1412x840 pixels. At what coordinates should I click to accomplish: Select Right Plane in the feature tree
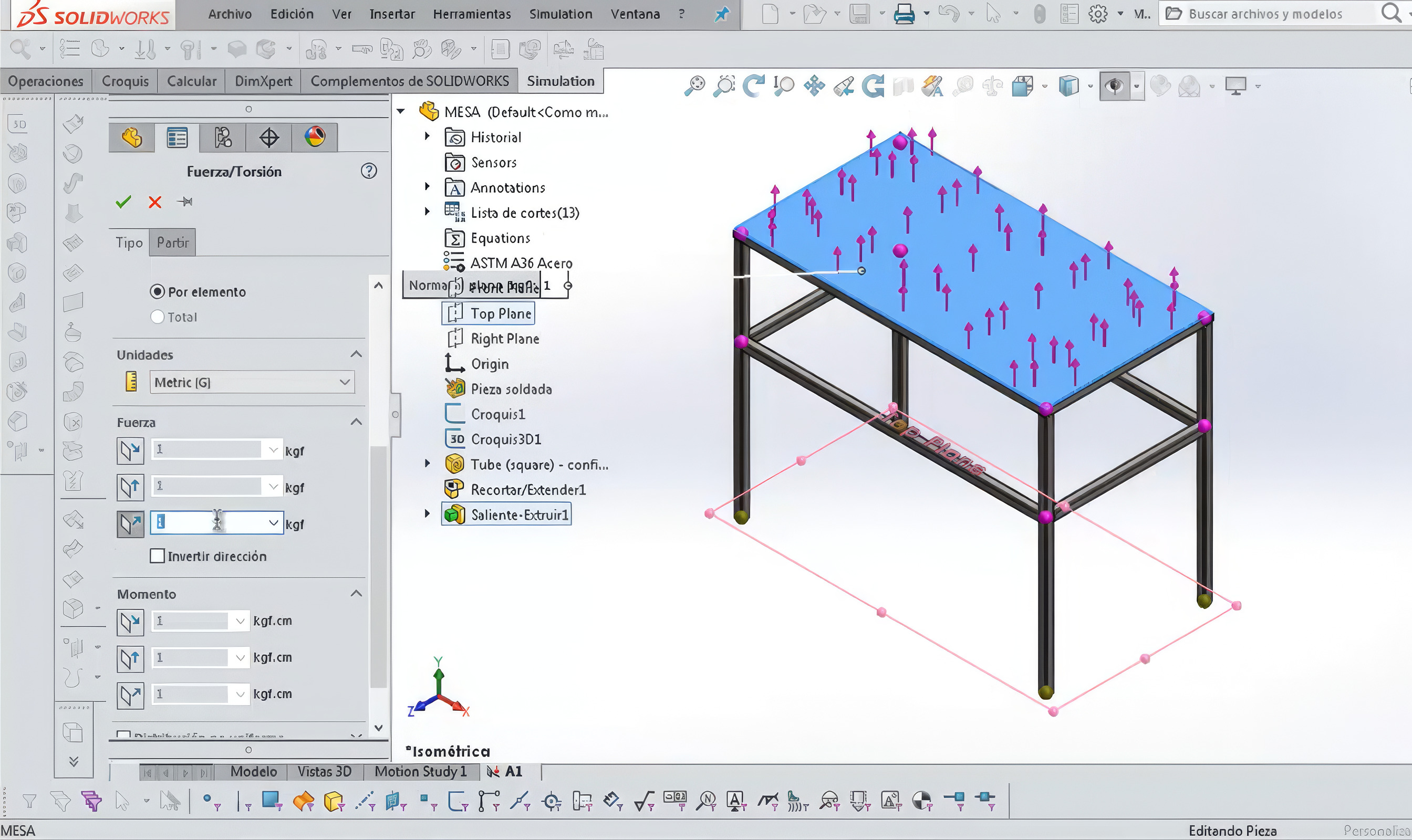click(505, 339)
